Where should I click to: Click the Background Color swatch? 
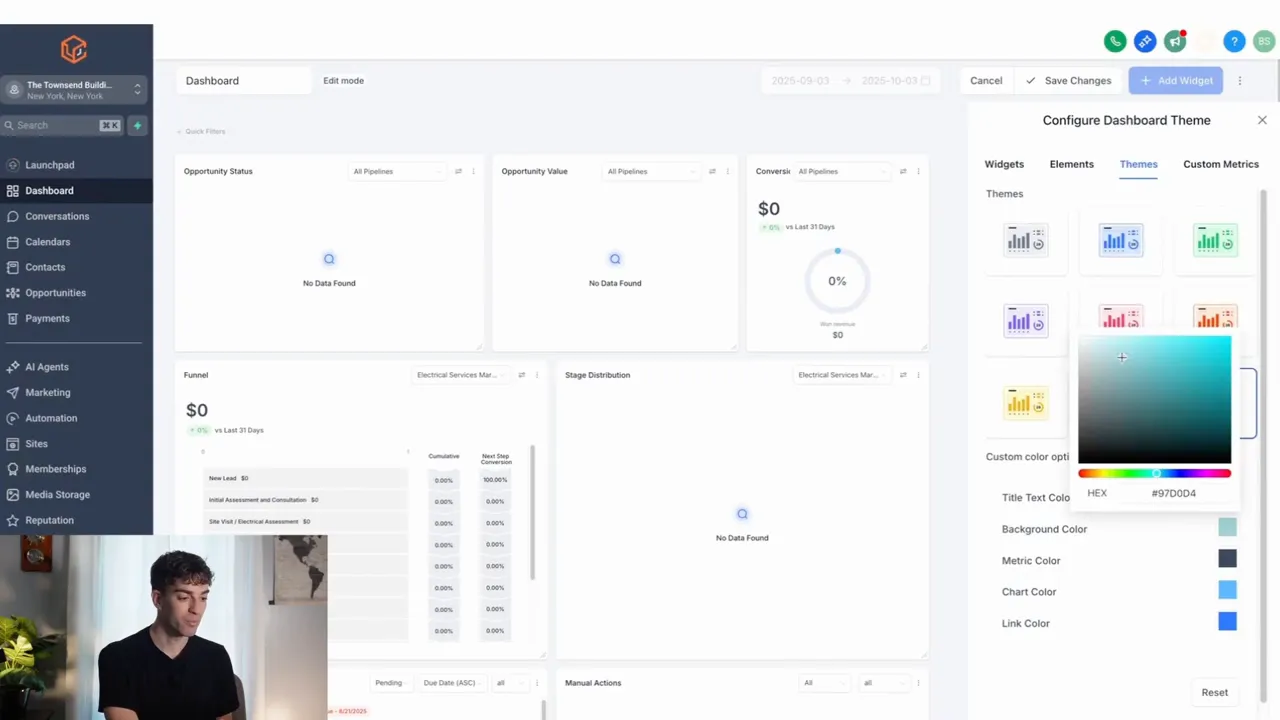[x=1227, y=527]
